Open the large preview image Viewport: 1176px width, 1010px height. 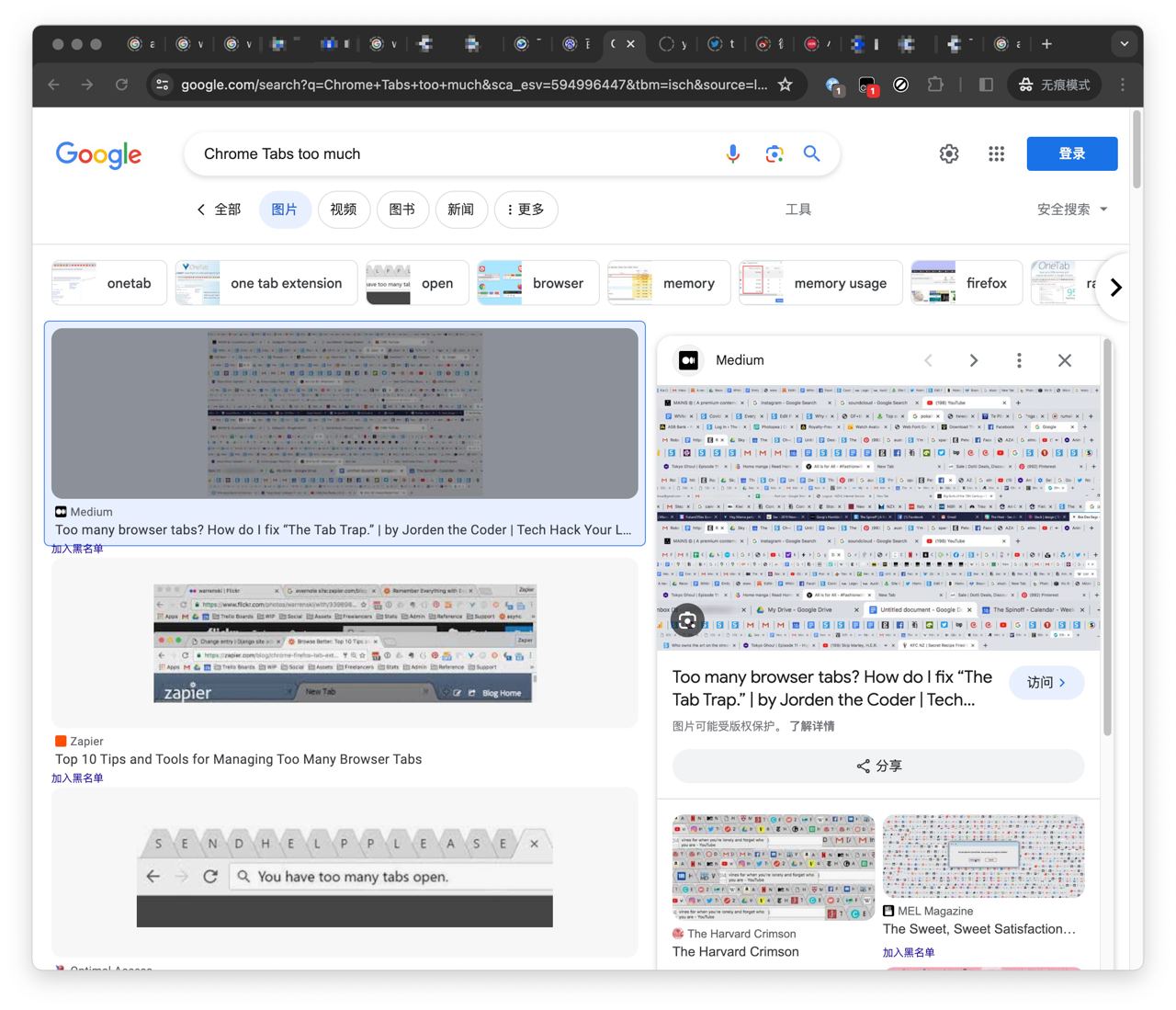coord(878,518)
